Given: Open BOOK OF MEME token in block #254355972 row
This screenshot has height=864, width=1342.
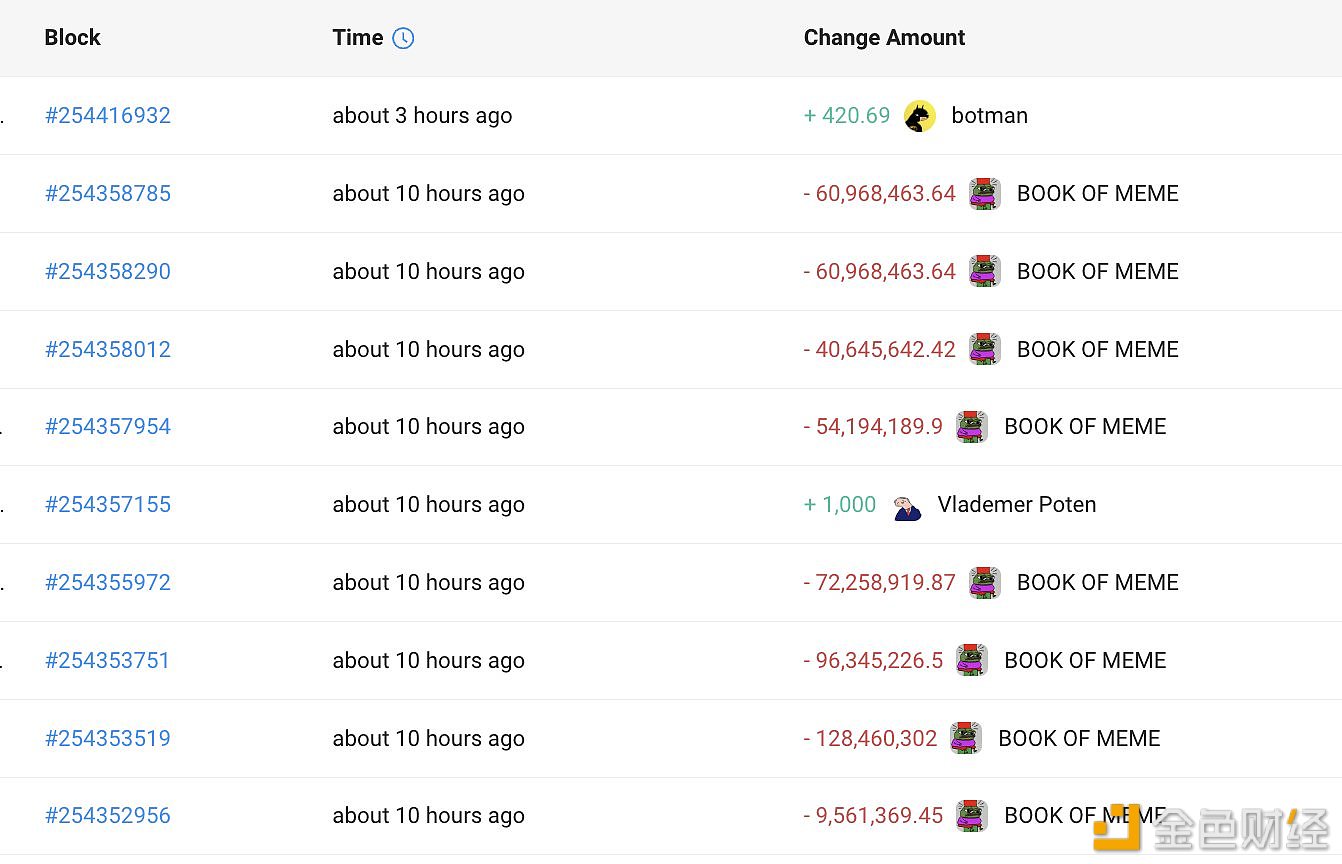Looking at the screenshot, I should click(x=1098, y=583).
